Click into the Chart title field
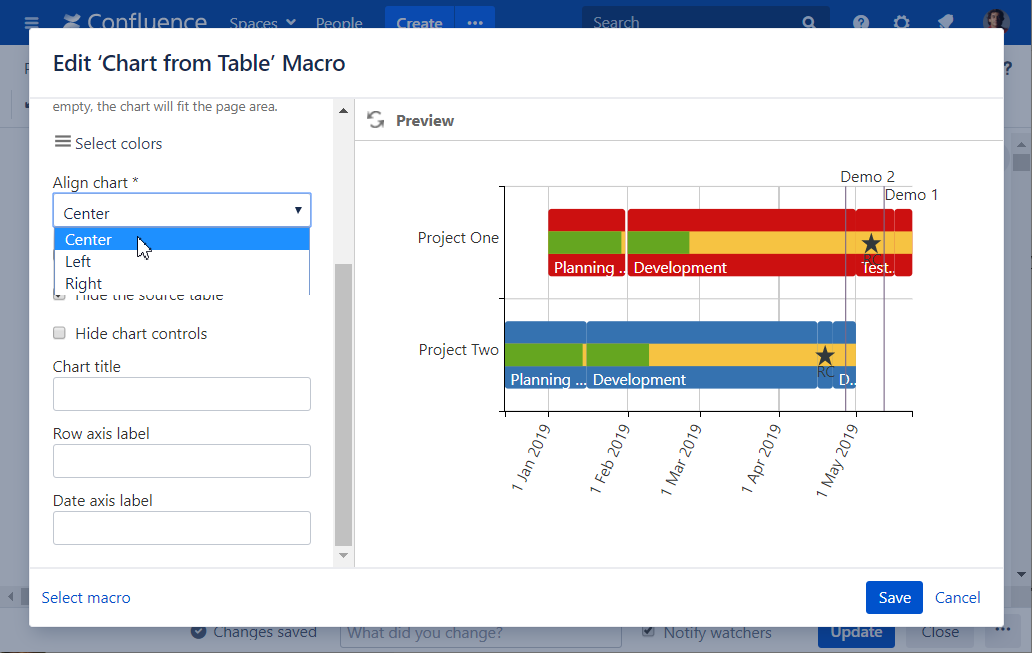 [x=181, y=394]
